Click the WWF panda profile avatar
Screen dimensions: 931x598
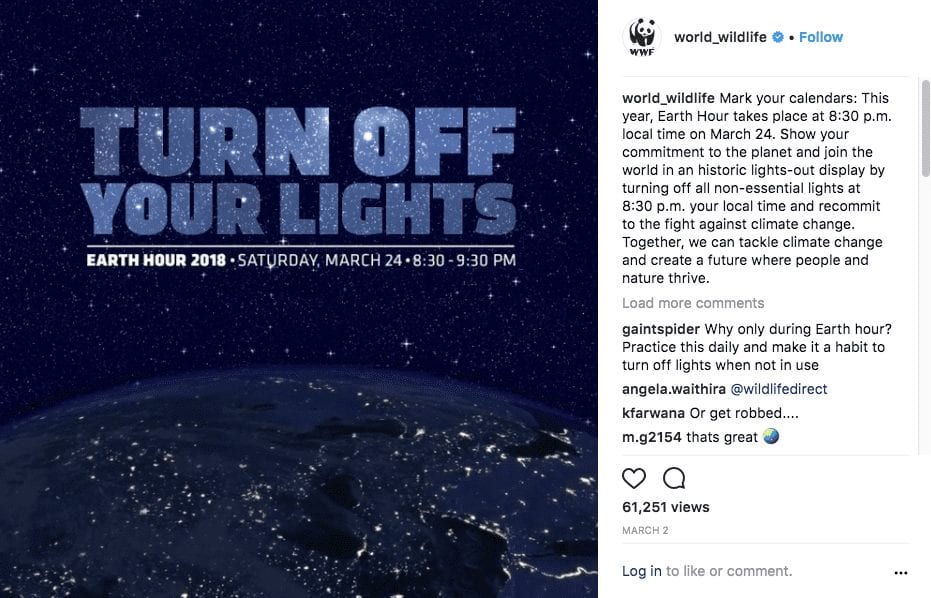pyautogui.click(x=642, y=37)
